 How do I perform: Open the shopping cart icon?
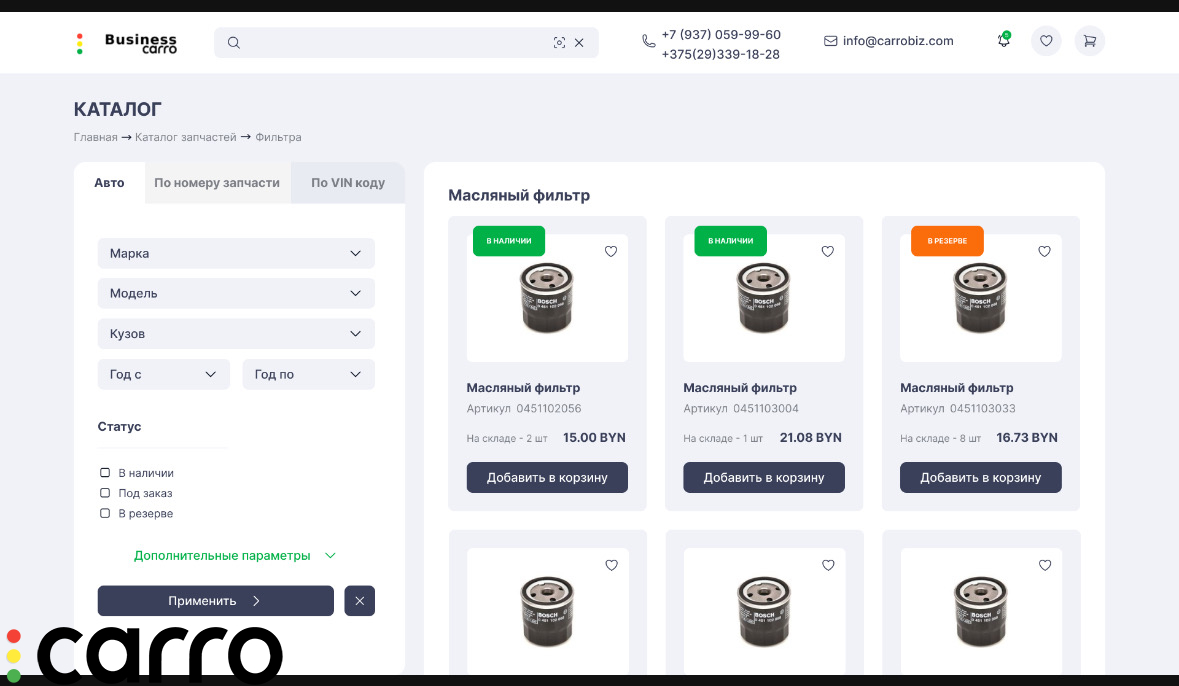(1089, 41)
